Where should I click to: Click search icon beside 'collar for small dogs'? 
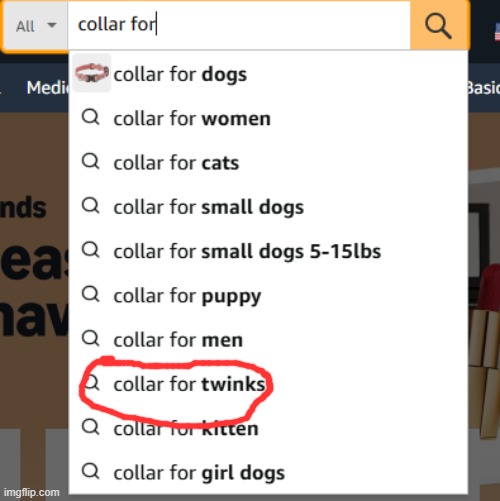pos(91,206)
